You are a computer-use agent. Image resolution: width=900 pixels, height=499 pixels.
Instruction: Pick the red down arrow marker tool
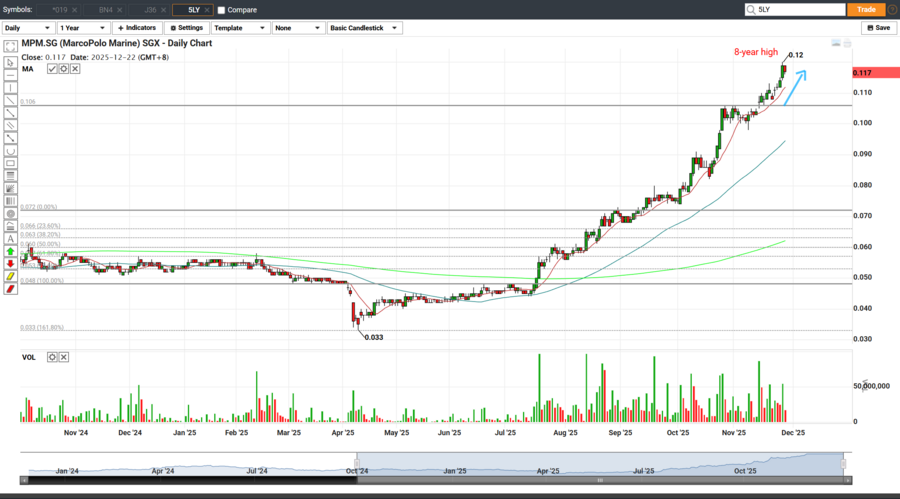coord(10,263)
